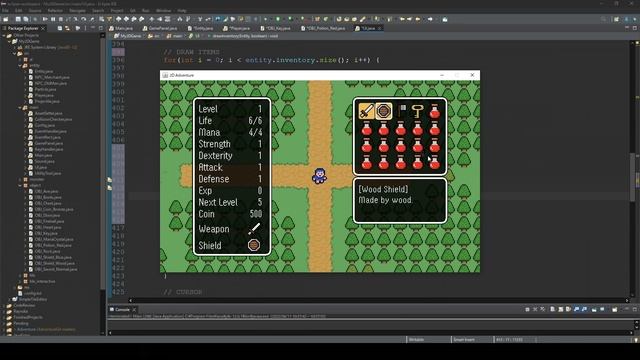Image resolution: width=640 pixels, height=360 pixels.
Task: Select OBJ_Coin_Bronze.java in Package Explorer
Action: 54,209
